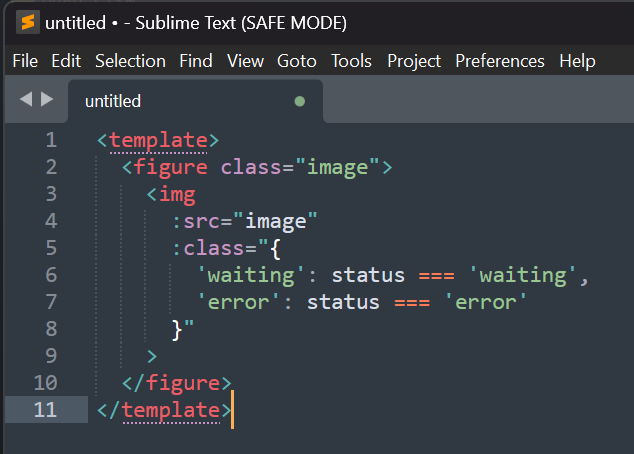Click line number 3 in the gutter
The image size is (634, 454).
coord(51,194)
